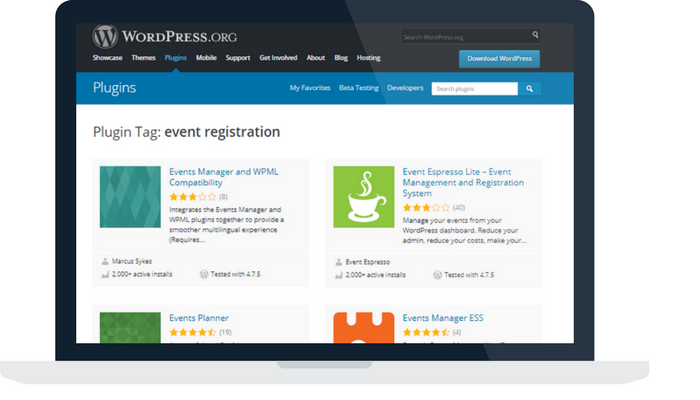Open My Favorites link
Viewport: 700px width, 400px height.
pyautogui.click(x=310, y=88)
